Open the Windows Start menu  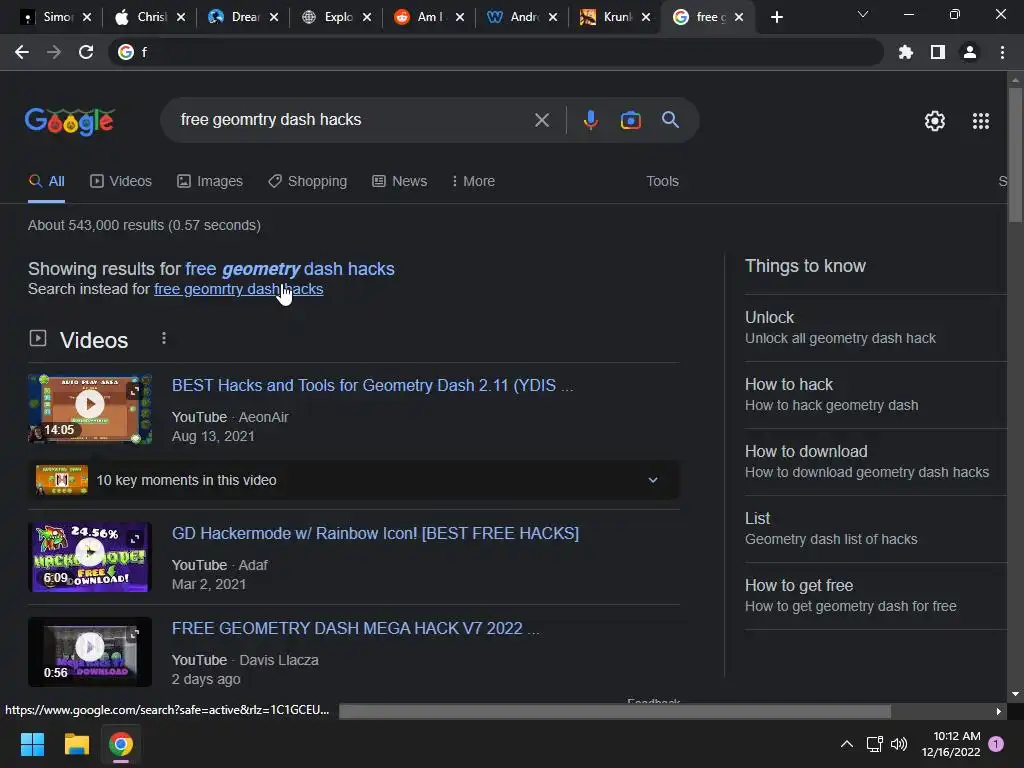(32, 744)
